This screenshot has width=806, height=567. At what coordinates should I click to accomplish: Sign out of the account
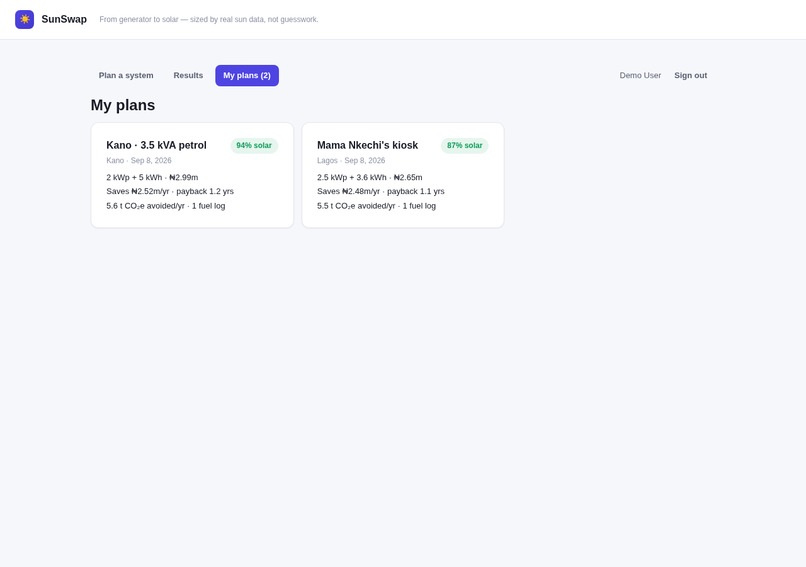[x=690, y=76]
